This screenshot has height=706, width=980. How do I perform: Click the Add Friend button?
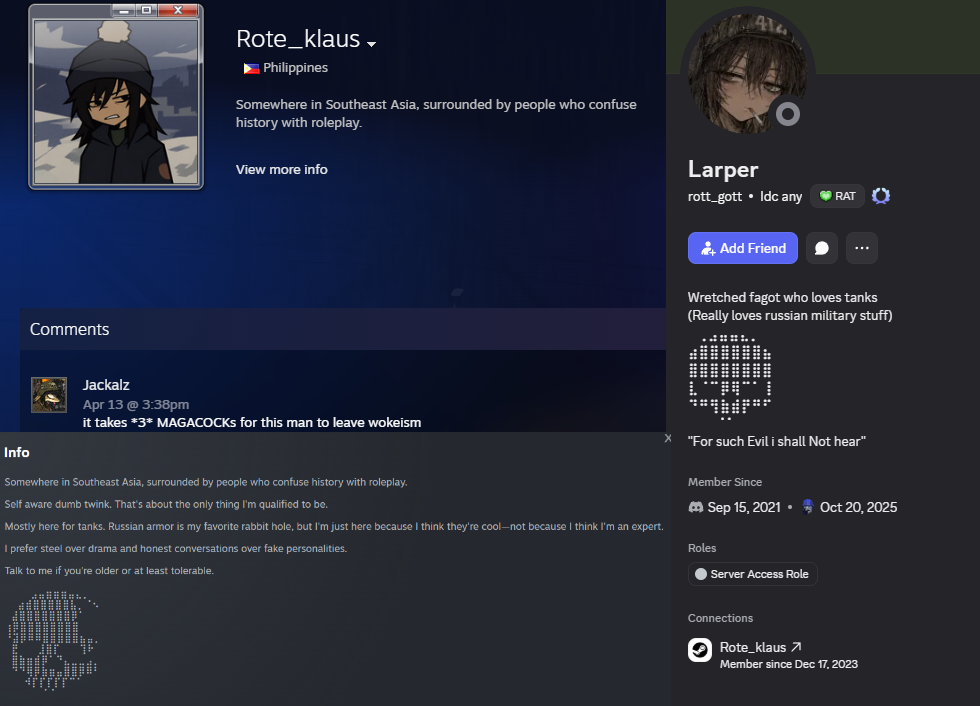click(x=742, y=248)
